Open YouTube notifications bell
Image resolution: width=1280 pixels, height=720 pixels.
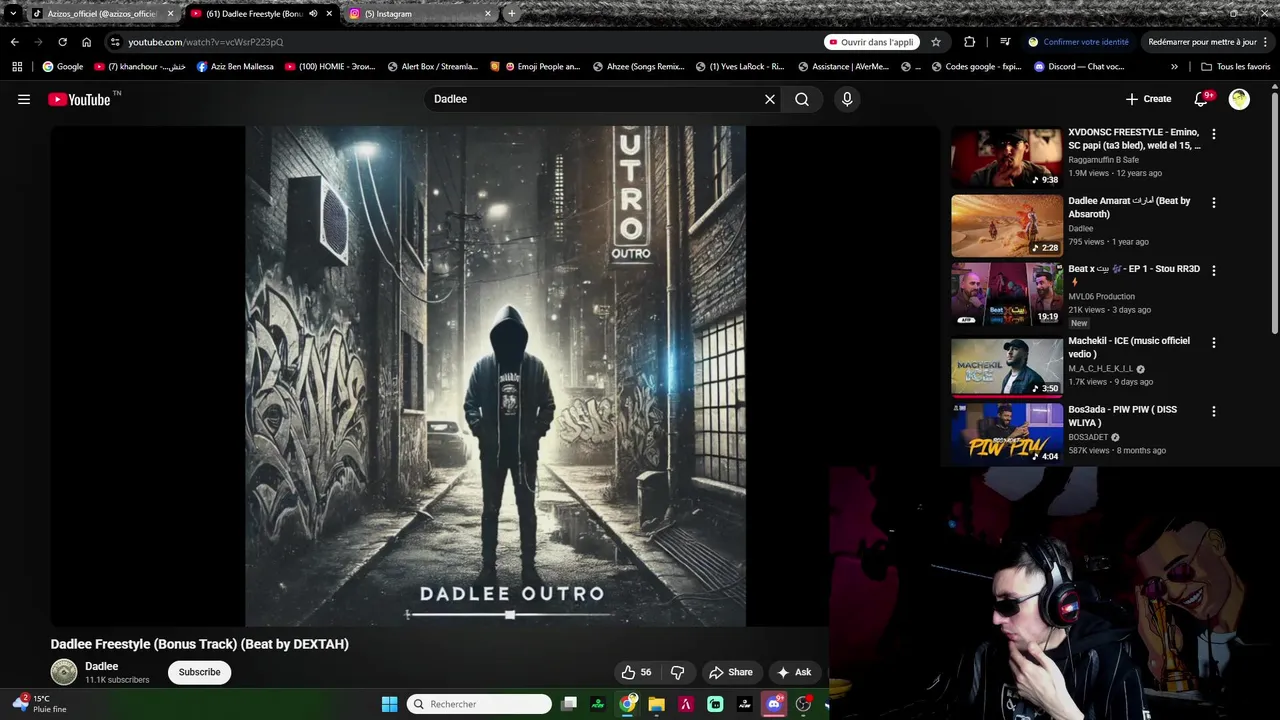point(1202,99)
